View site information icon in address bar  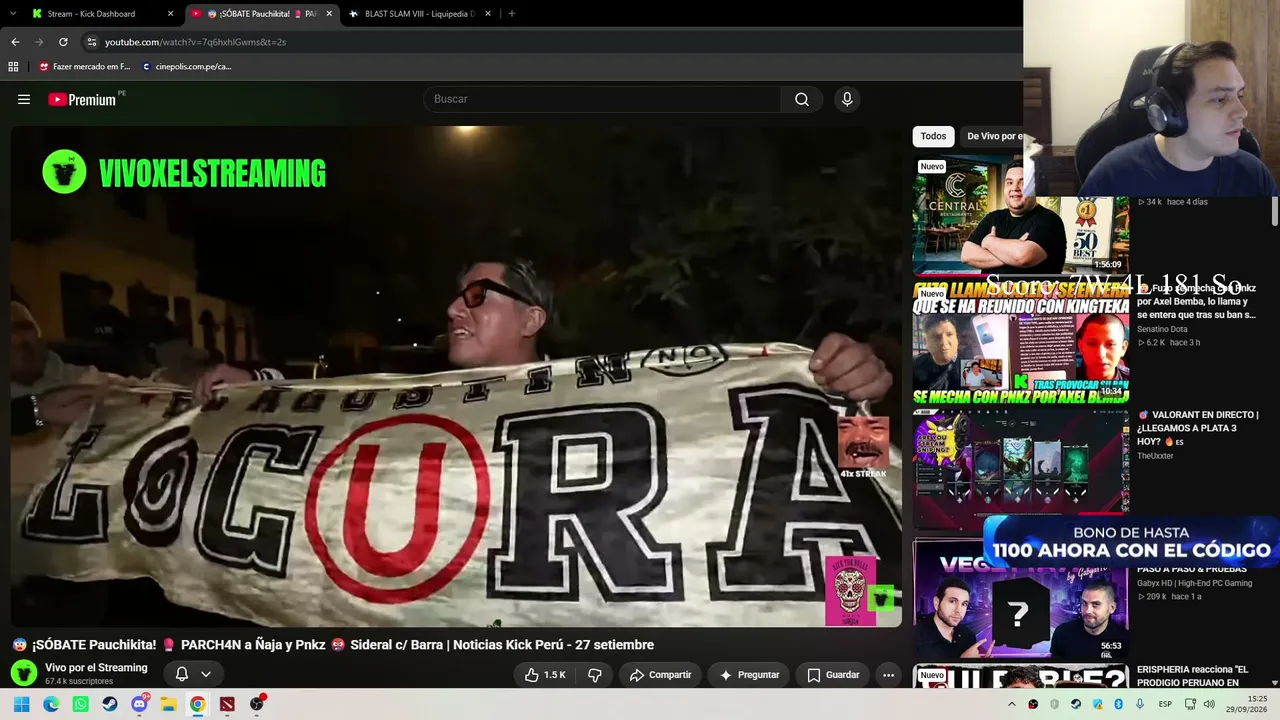pos(91,42)
